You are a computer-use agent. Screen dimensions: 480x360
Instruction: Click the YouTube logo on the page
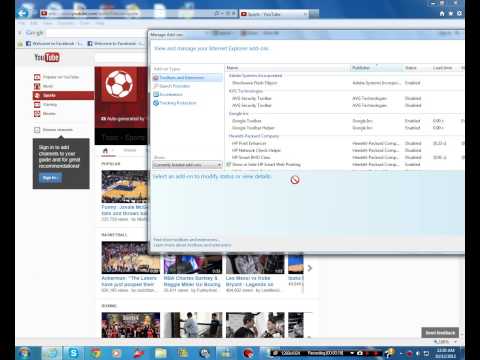coord(47,57)
